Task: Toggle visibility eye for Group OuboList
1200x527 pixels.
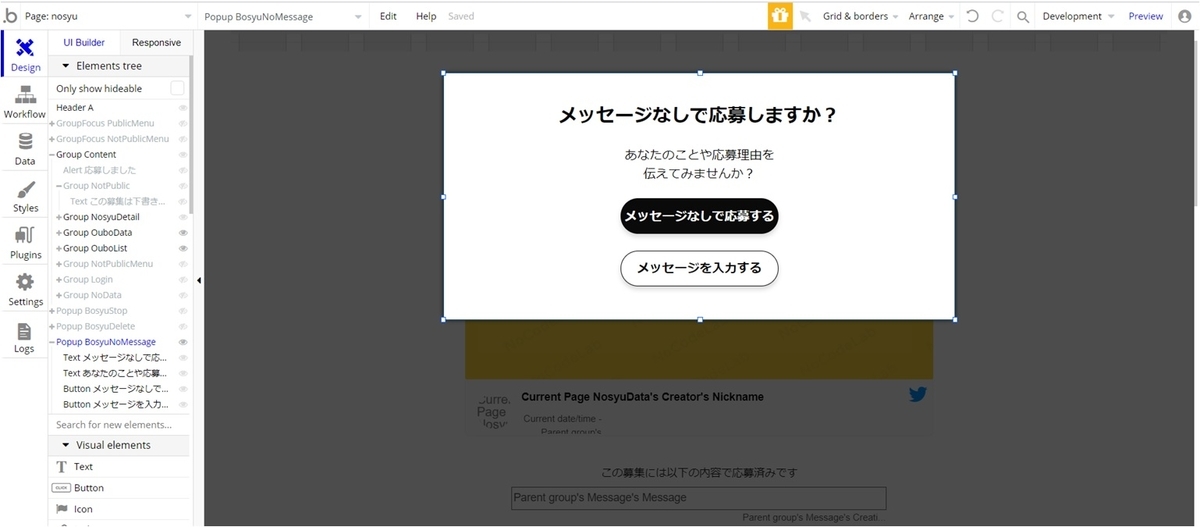Action: [183, 248]
